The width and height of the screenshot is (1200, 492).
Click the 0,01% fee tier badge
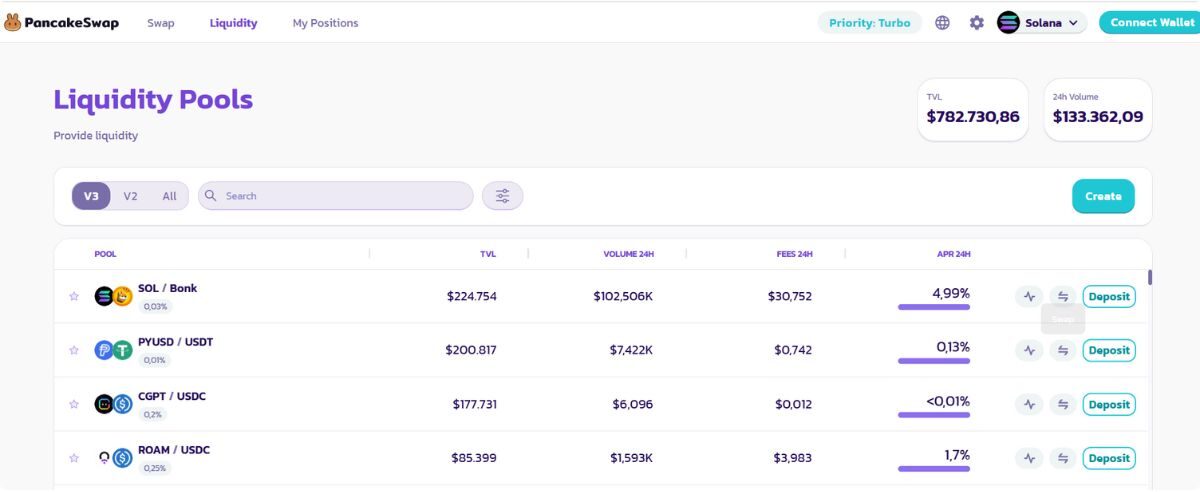(x=155, y=360)
